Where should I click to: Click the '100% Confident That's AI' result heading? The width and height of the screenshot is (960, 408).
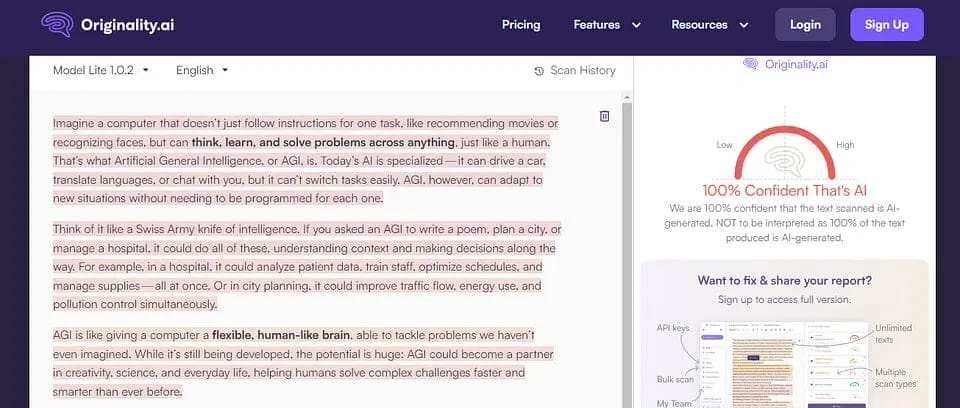coord(785,191)
